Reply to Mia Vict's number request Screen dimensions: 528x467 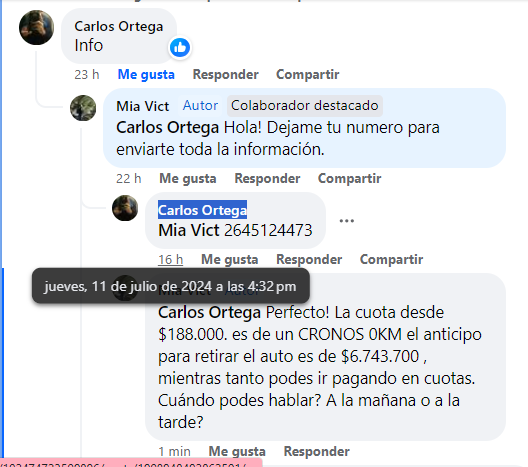[267, 178]
